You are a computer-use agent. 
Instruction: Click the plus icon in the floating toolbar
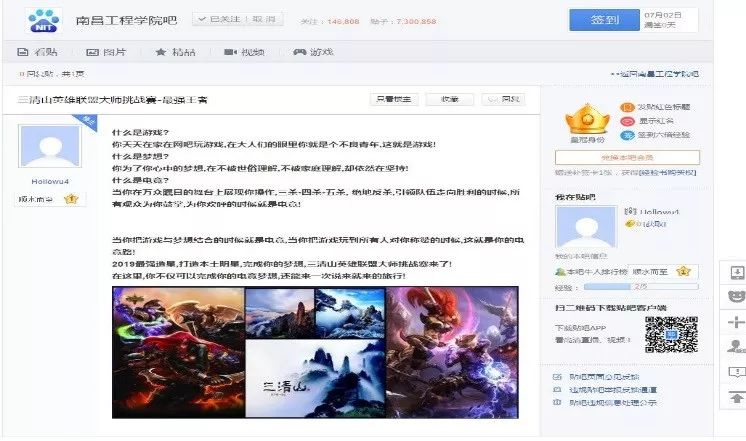(736, 322)
